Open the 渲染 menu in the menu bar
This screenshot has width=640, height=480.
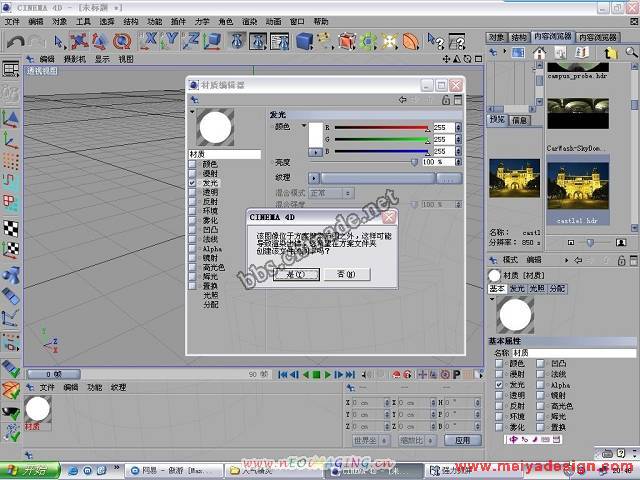[249, 22]
